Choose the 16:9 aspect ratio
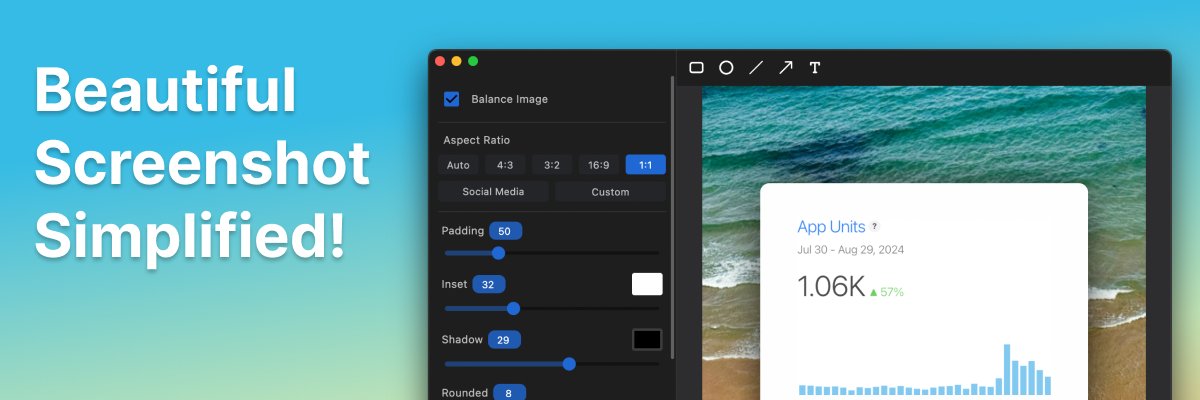The image size is (1200, 400). point(599,165)
